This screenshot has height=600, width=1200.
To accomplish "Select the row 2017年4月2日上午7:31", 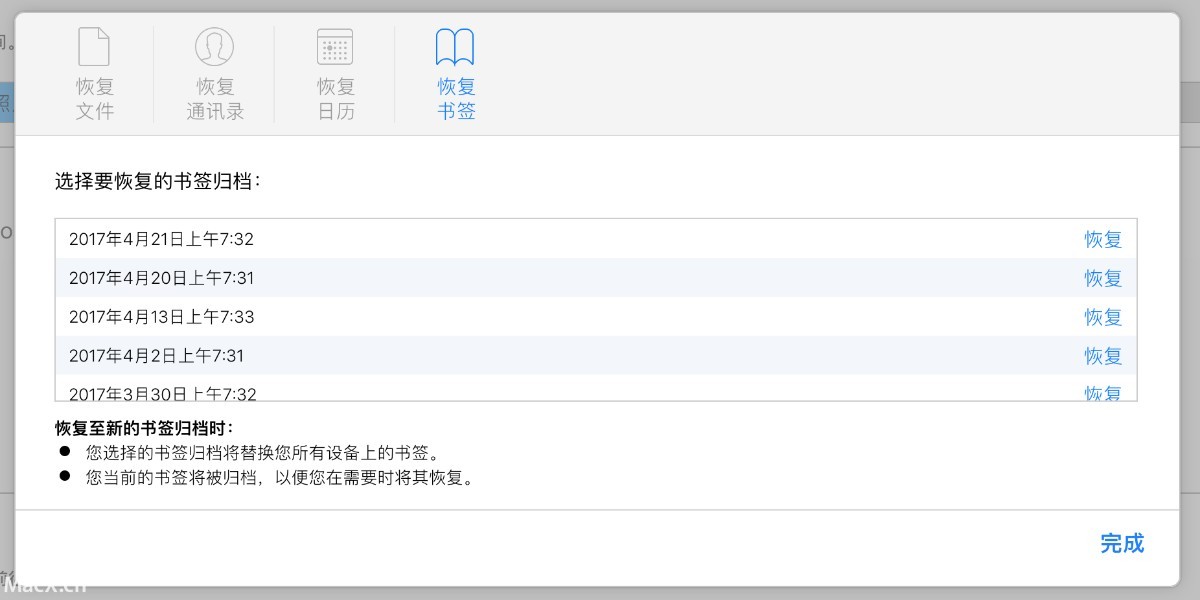I will click(596, 356).
